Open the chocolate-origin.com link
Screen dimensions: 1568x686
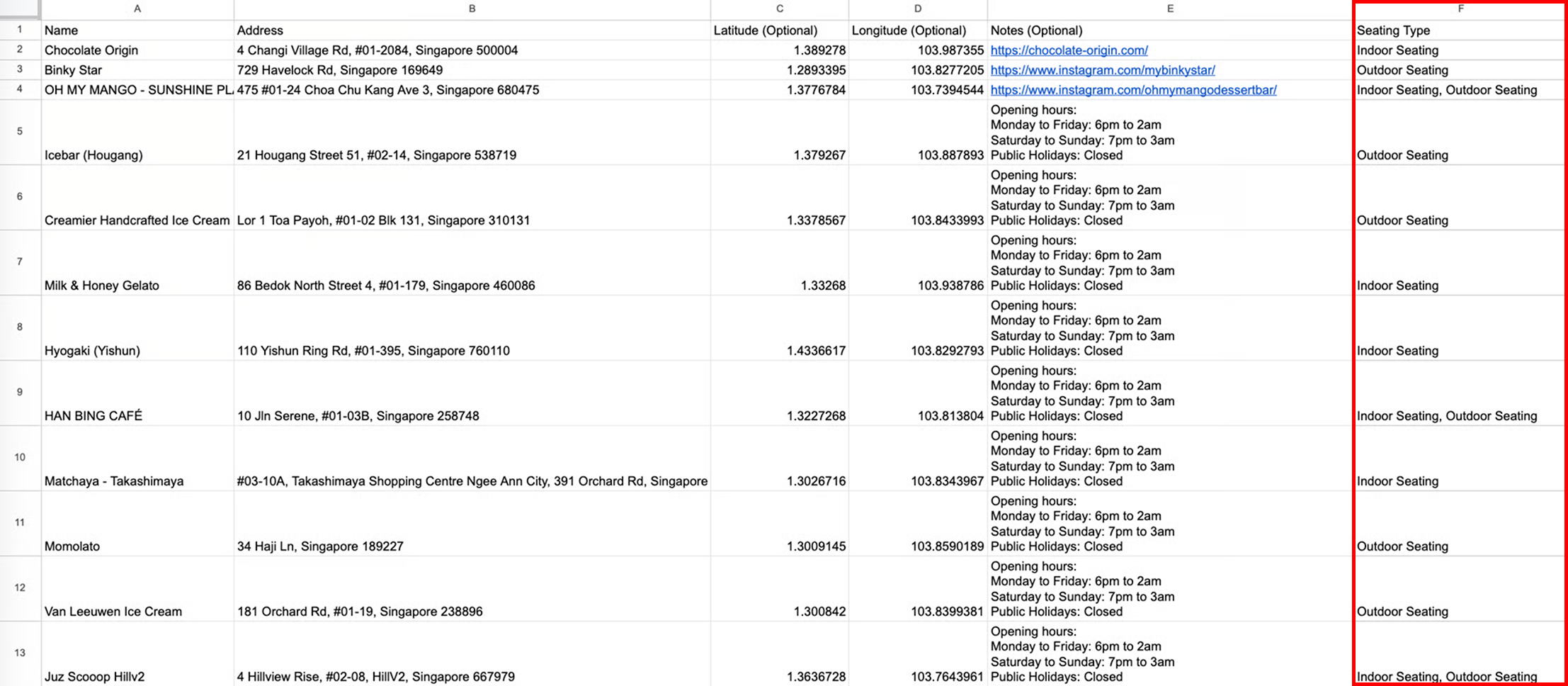(x=1069, y=50)
